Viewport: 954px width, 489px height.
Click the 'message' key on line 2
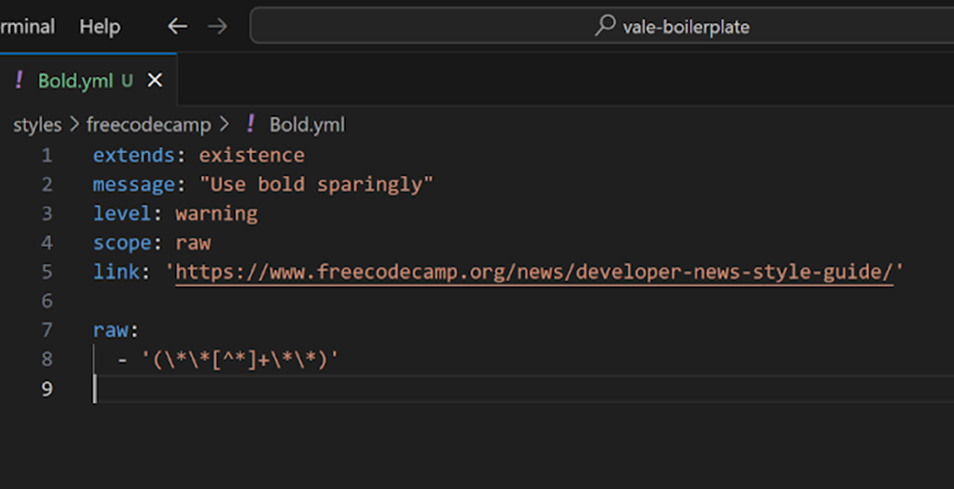pos(134,184)
